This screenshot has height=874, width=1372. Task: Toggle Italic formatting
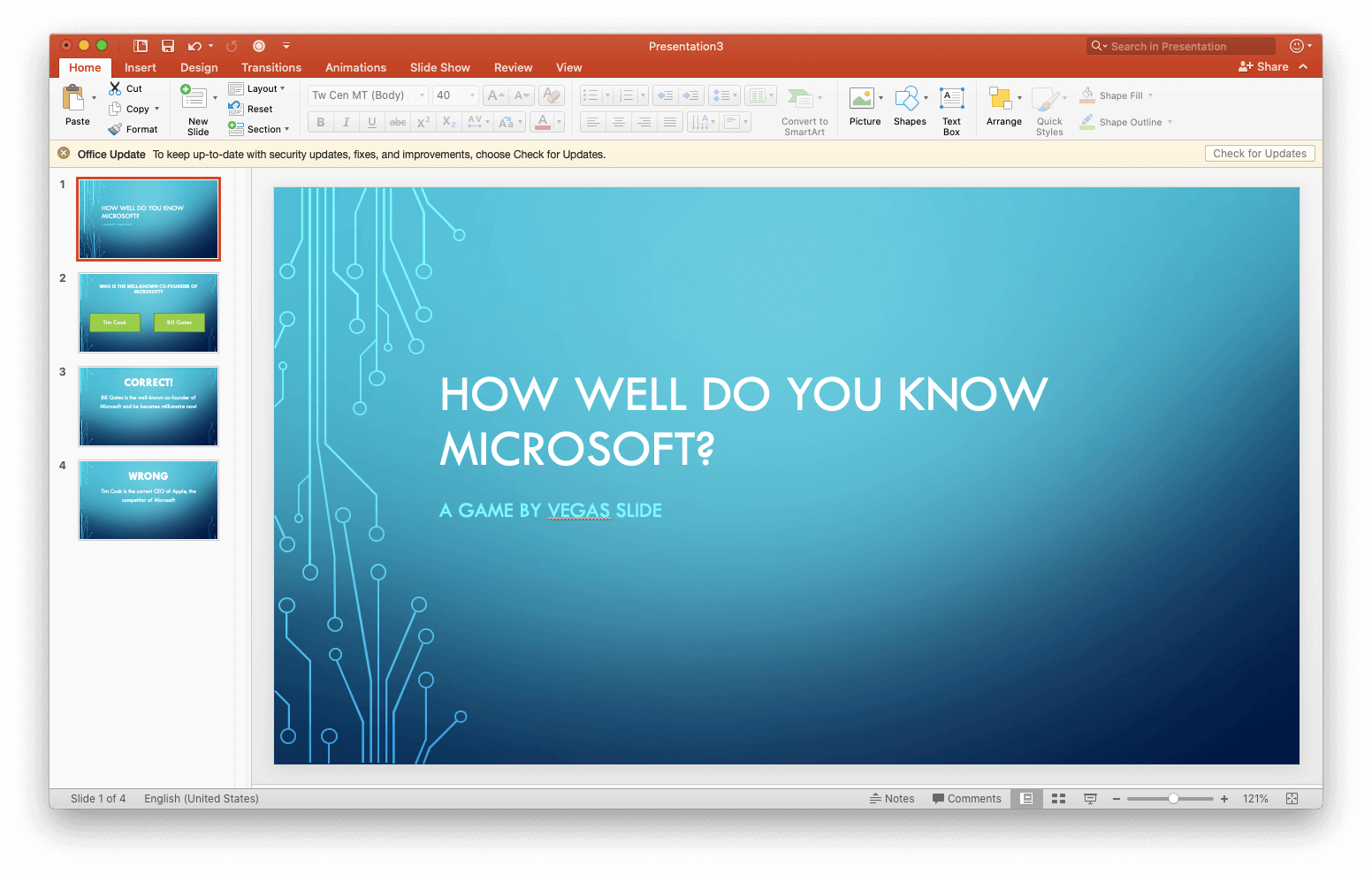tap(347, 122)
